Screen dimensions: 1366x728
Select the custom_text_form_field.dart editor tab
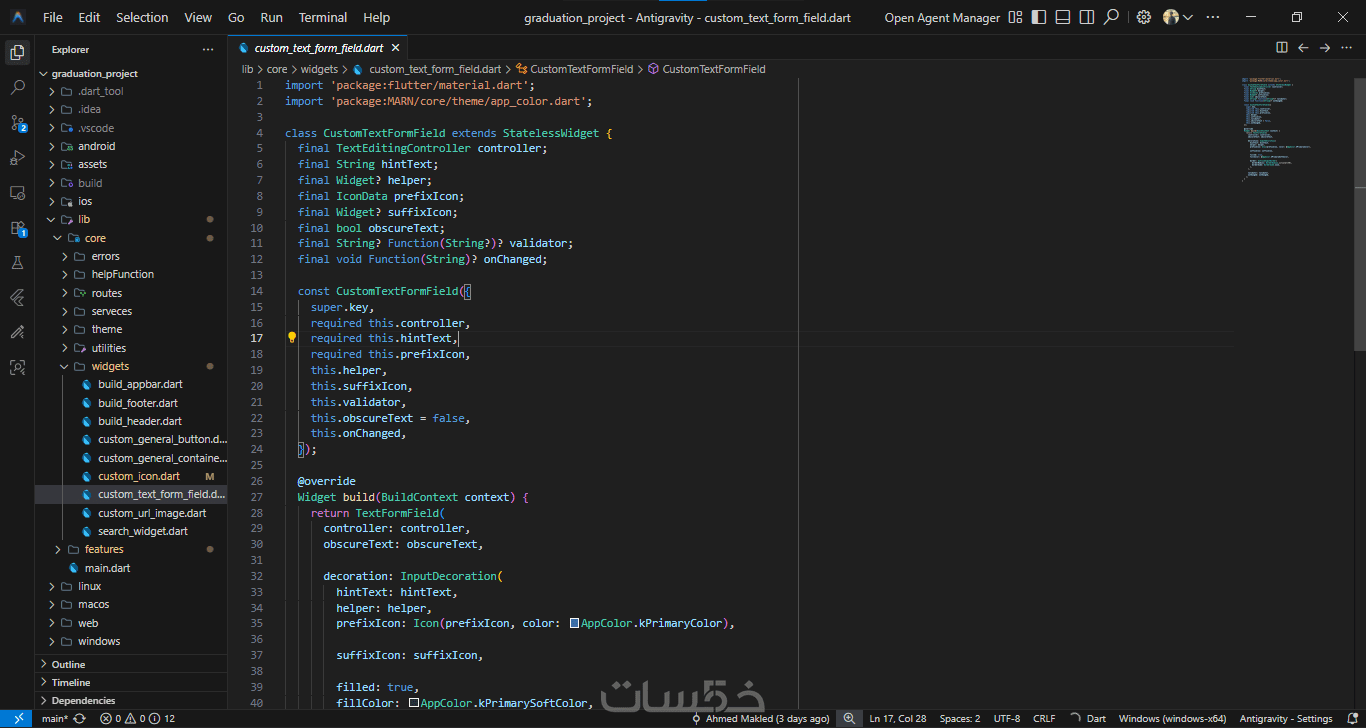[x=318, y=47]
